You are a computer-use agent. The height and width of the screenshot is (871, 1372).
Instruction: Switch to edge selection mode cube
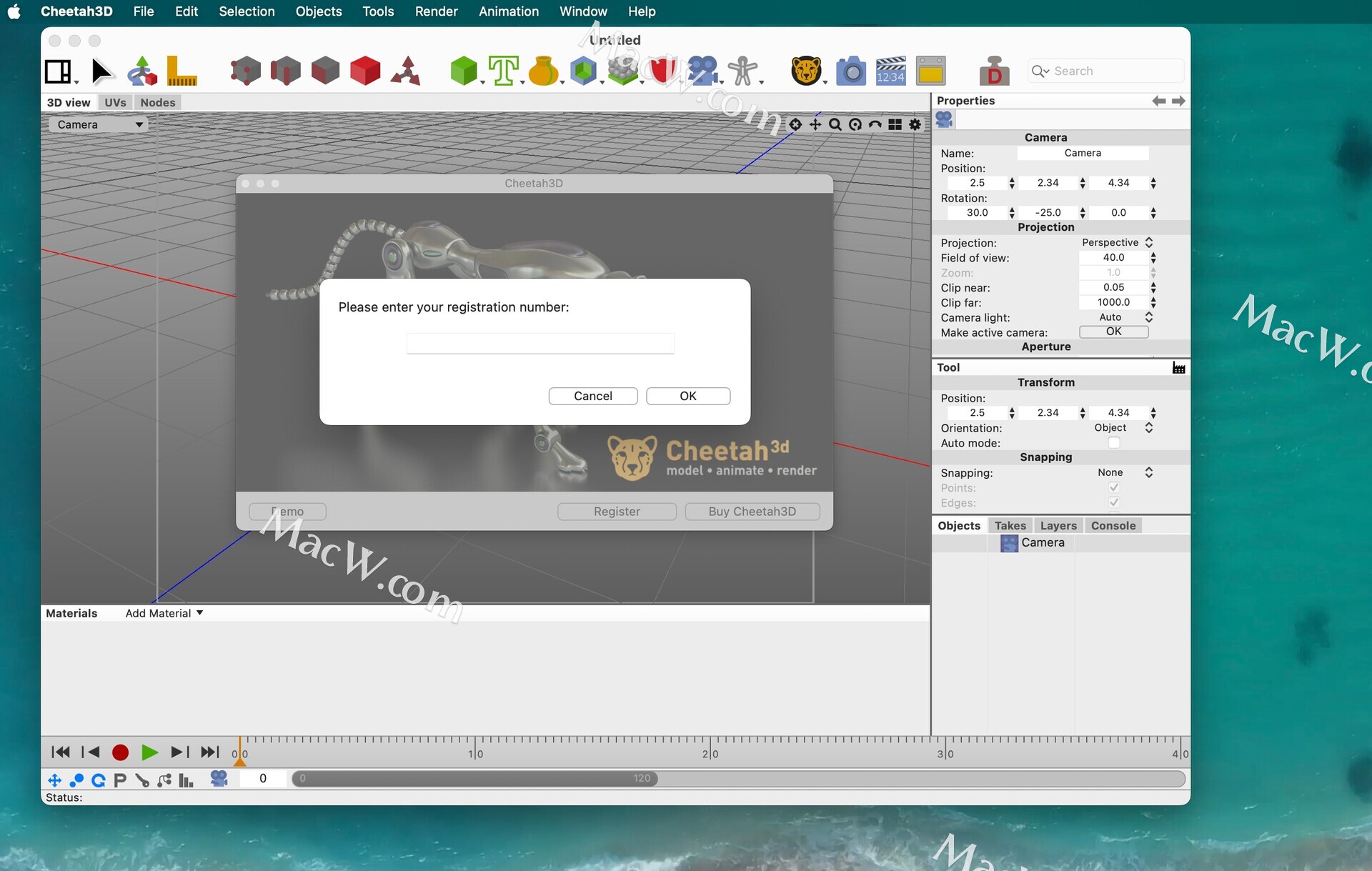click(285, 71)
